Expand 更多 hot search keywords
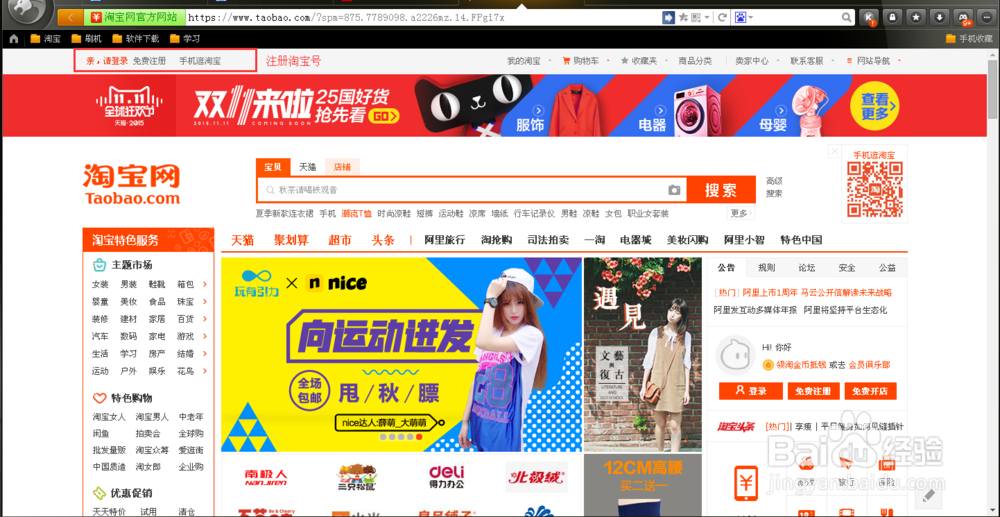 [x=741, y=214]
